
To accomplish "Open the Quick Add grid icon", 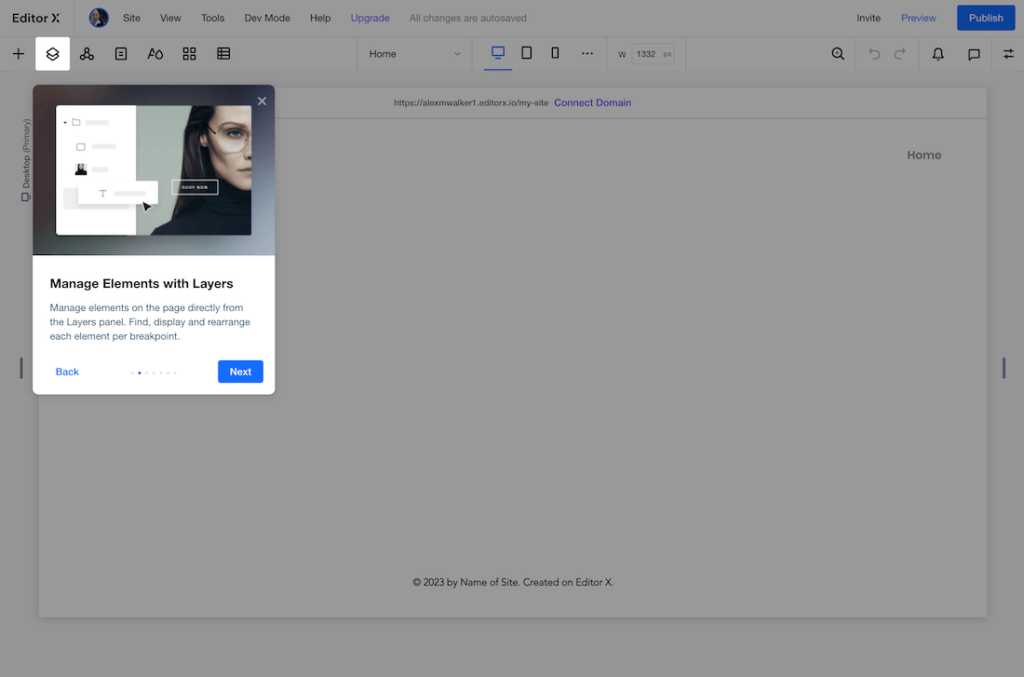I will pos(189,54).
